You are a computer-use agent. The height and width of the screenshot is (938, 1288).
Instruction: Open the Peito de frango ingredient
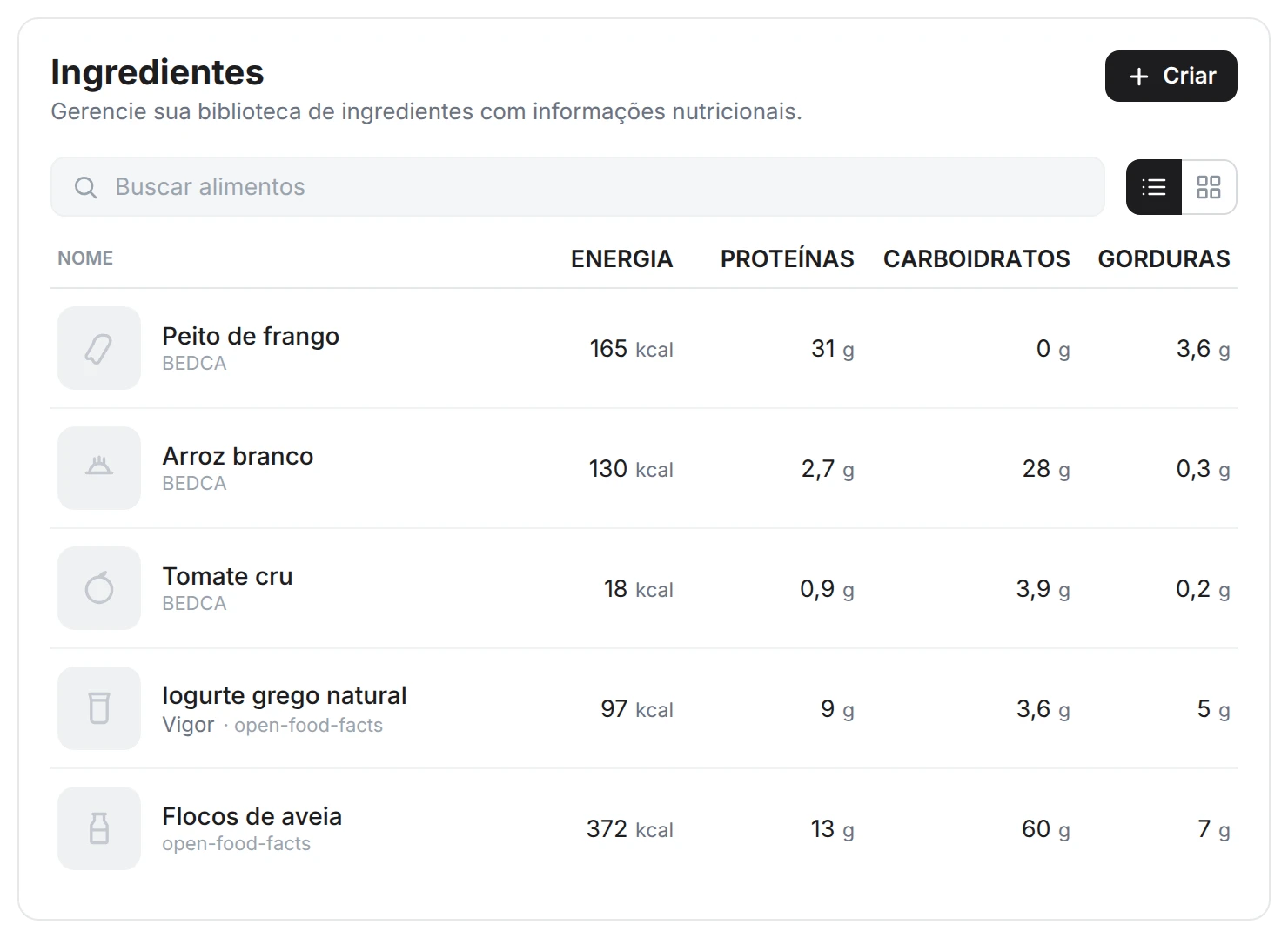(x=644, y=348)
